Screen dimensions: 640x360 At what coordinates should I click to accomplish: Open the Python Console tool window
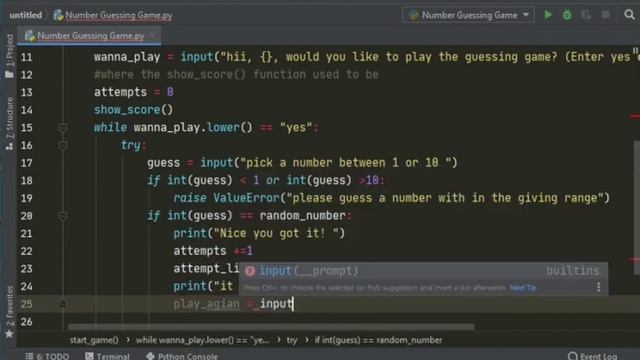[182, 356]
